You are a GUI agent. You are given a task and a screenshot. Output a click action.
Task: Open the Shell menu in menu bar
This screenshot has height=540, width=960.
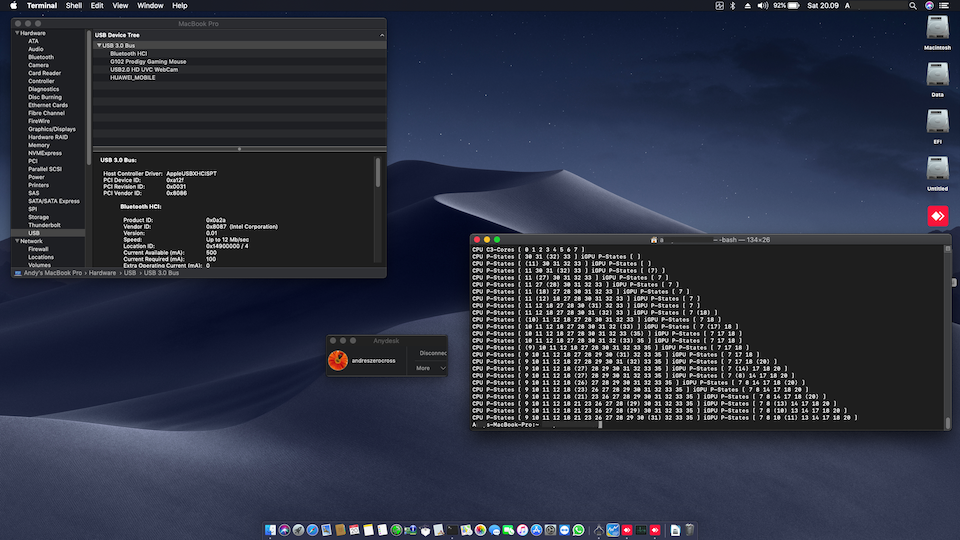(74, 6)
